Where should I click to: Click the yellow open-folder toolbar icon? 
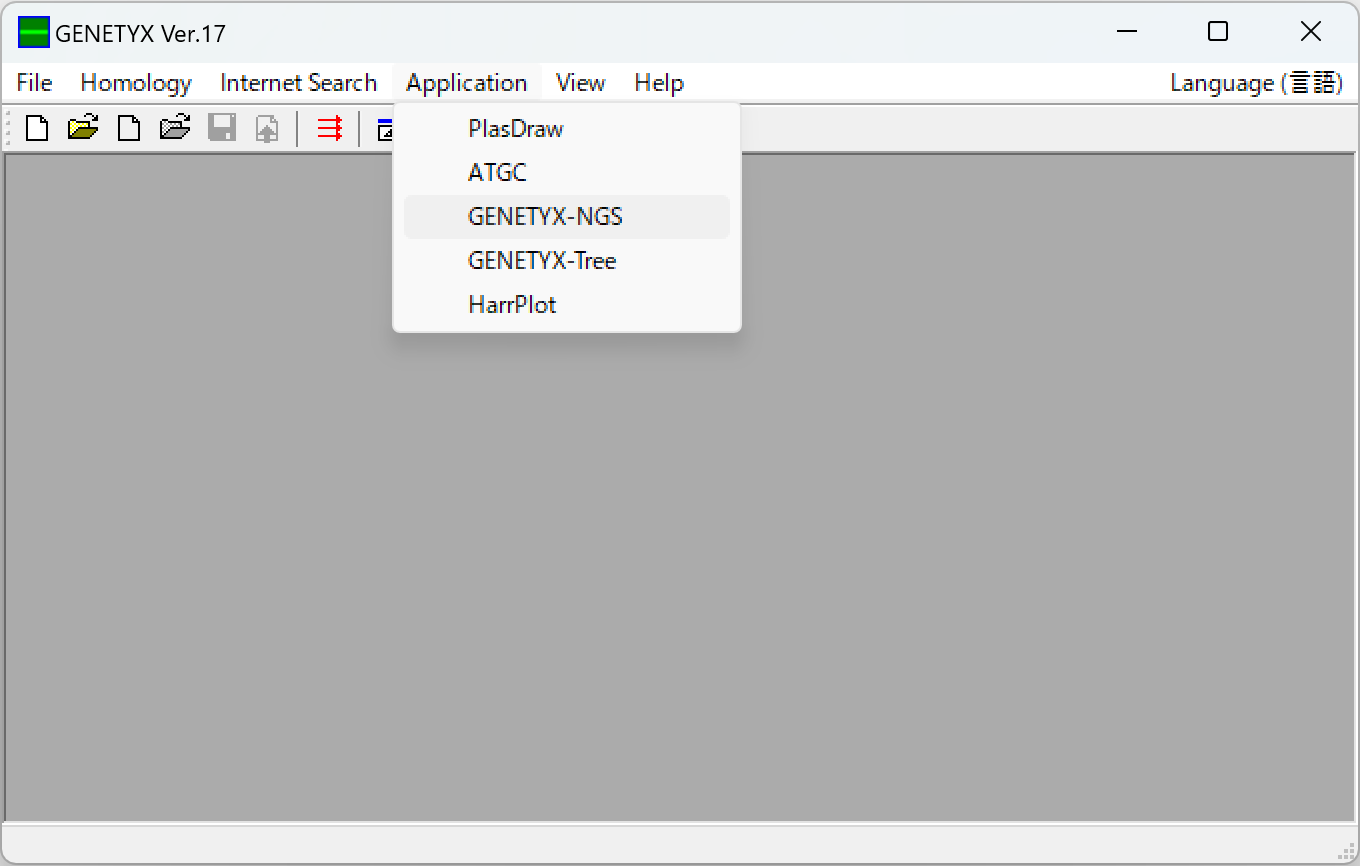pos(83,128)
